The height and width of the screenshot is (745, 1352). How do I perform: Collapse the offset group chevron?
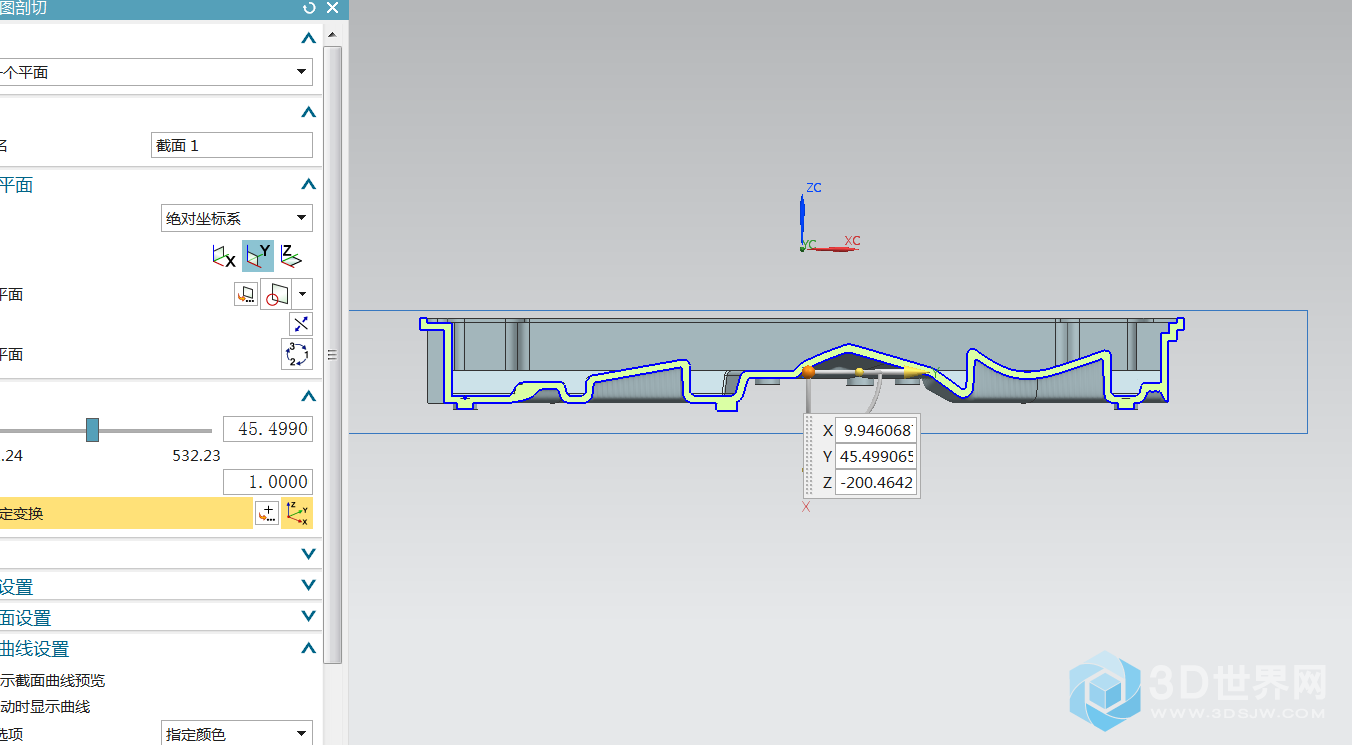pyautogui.click(x=309, y=396)
